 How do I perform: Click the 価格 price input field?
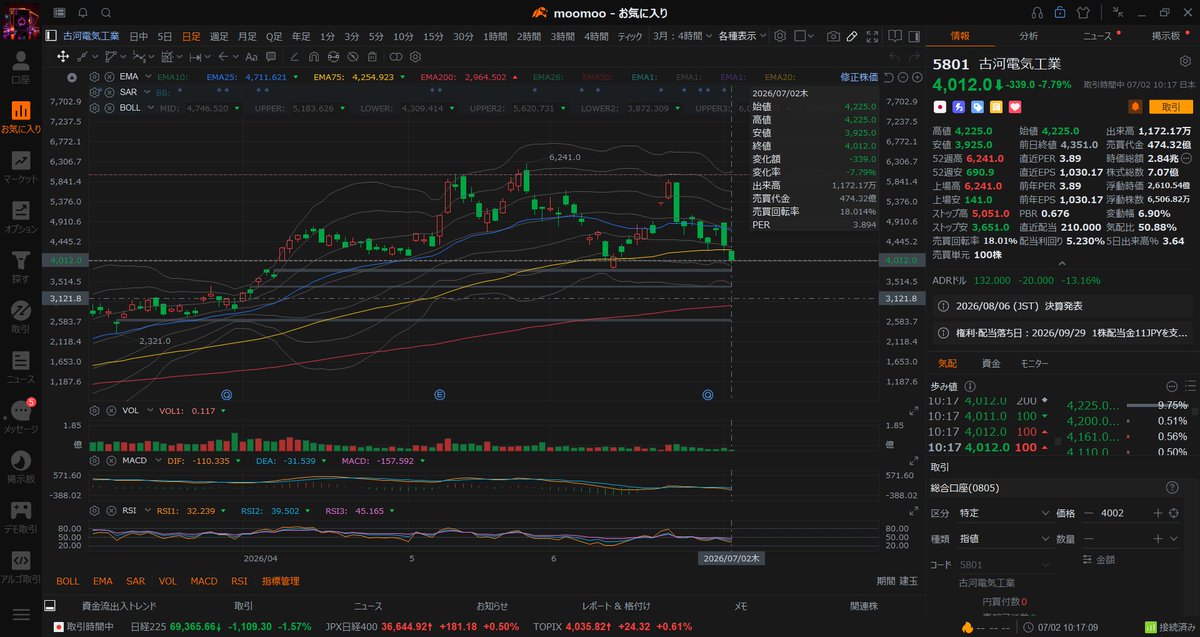coord(1125,513)
